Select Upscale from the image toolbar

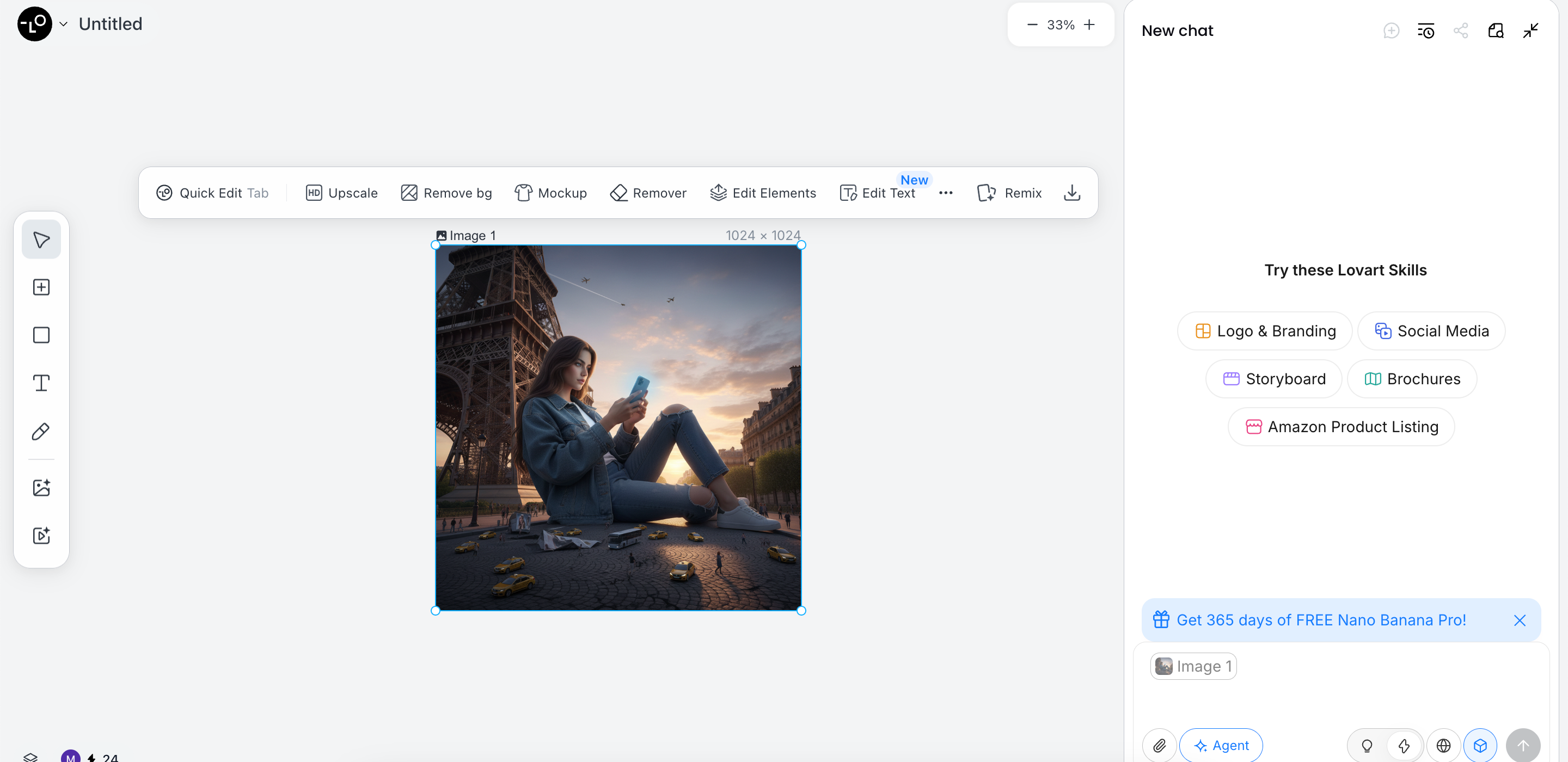tap(341, 192)
